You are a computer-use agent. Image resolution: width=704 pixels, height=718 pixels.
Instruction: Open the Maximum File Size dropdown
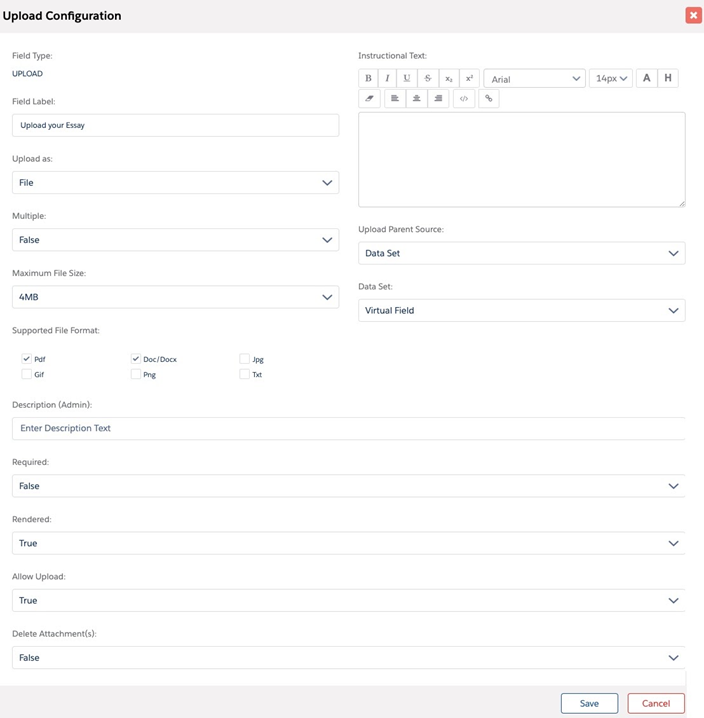point(175,297)
